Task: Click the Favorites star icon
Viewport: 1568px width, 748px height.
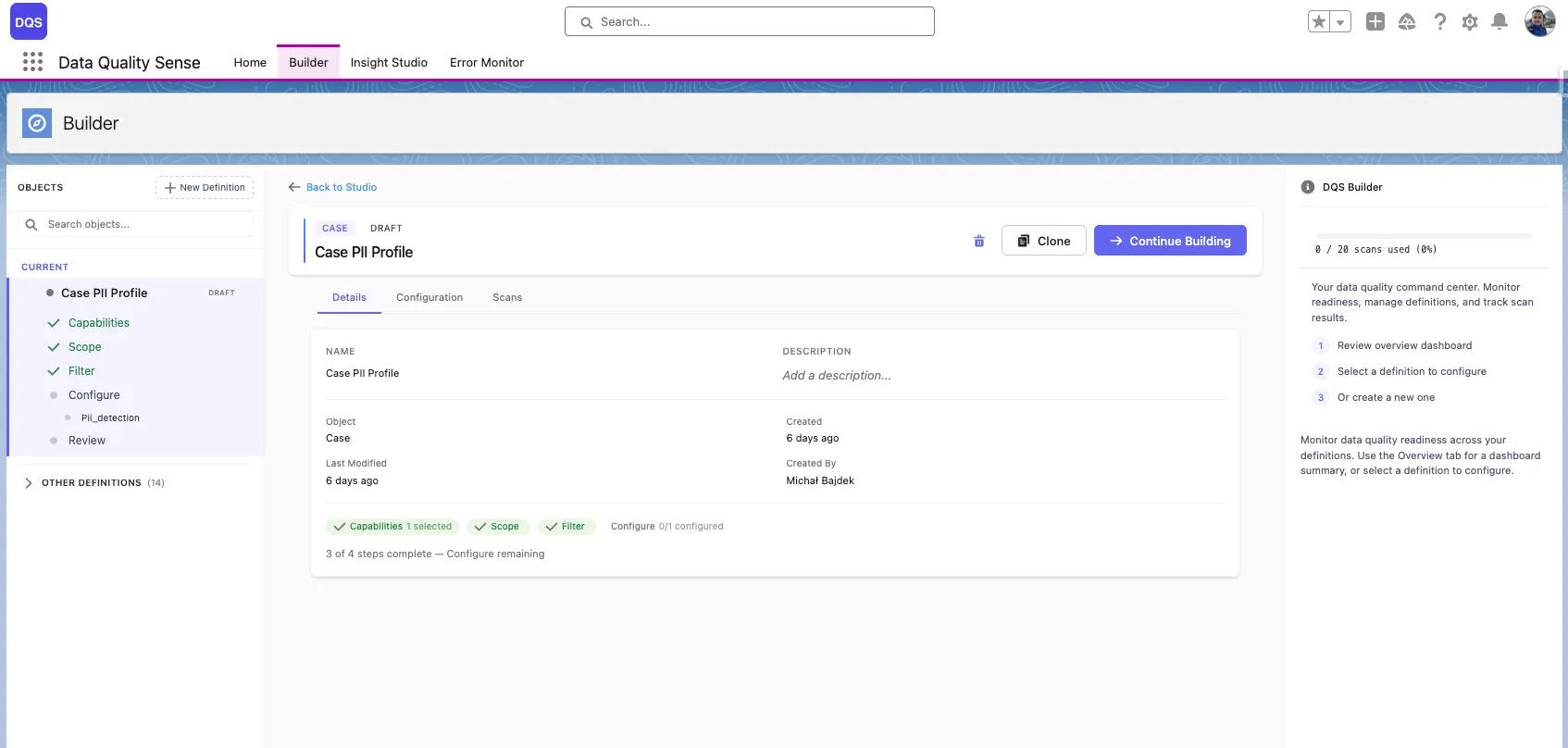Action: point(1319,21)
